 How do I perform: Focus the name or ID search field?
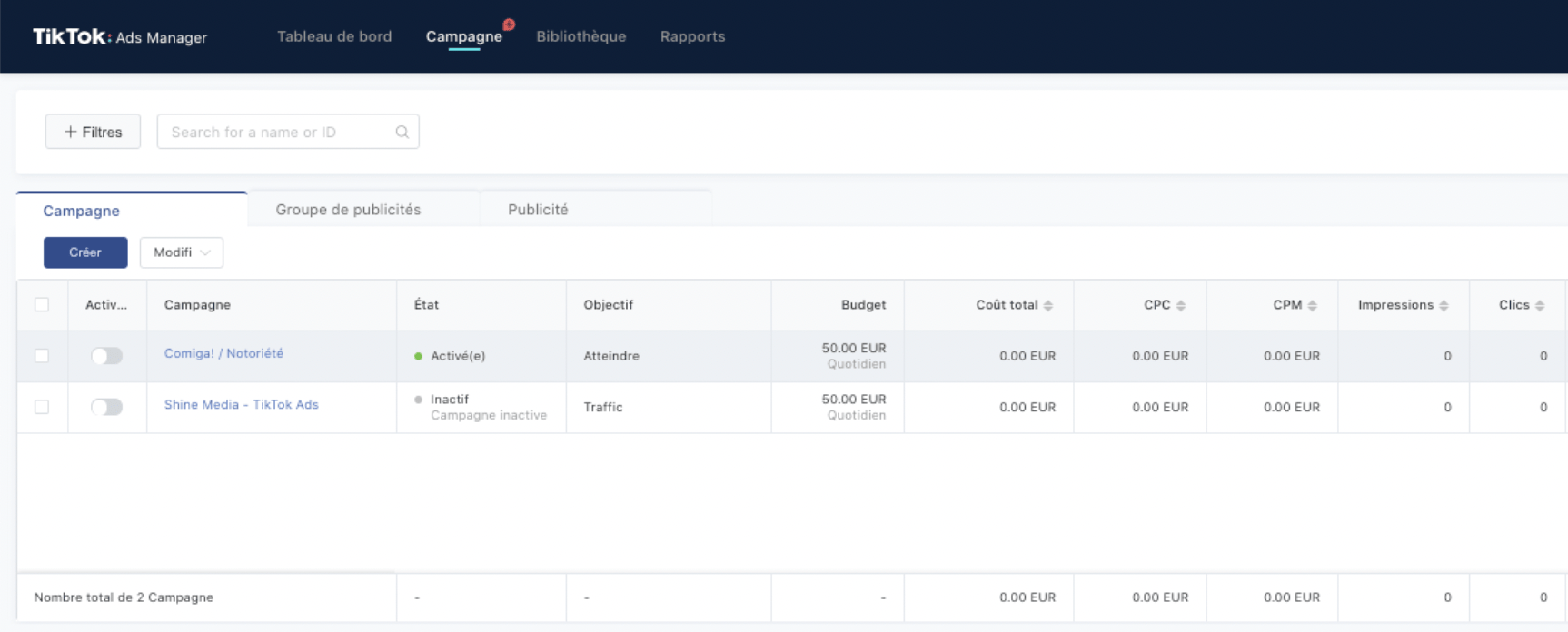coord(277,132)
